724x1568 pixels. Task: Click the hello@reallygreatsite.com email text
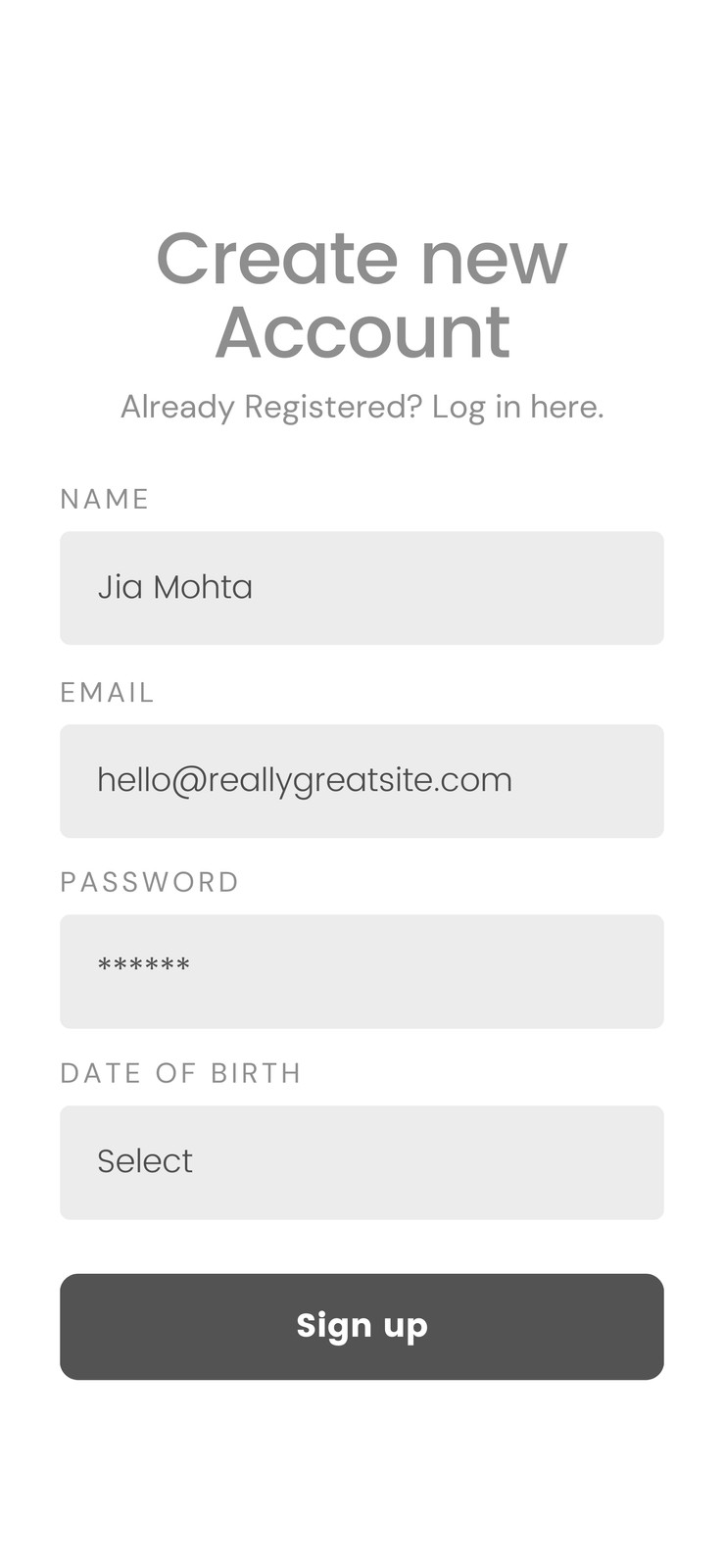click(x=305, y=781)
